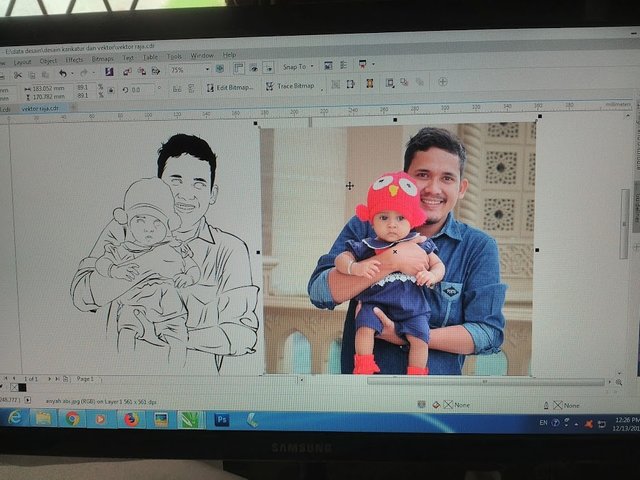Click the circled plus Quick customize icon

click(x=442, y=82)
